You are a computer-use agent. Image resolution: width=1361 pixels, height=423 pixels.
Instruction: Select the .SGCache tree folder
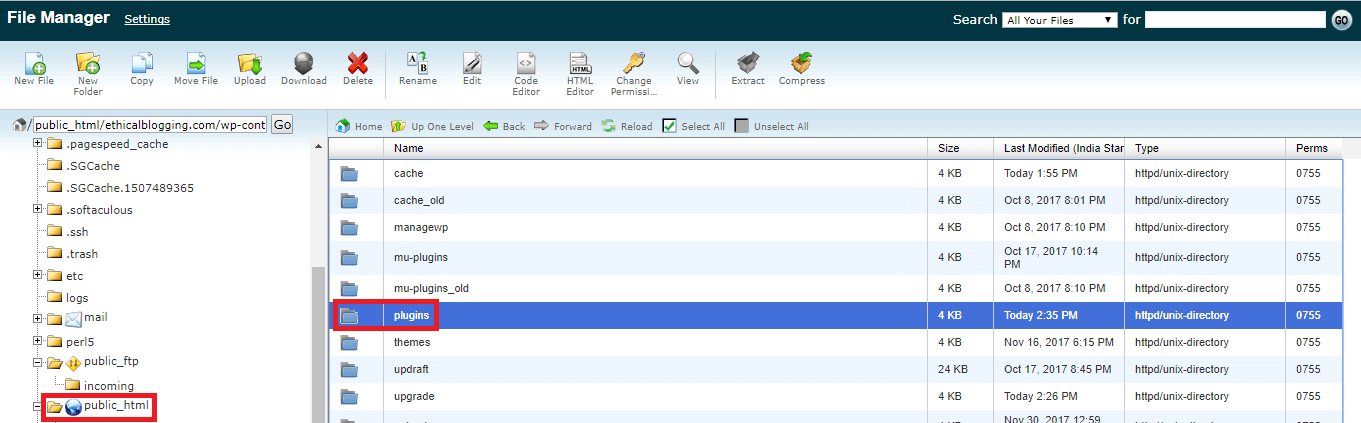point(95,166)
